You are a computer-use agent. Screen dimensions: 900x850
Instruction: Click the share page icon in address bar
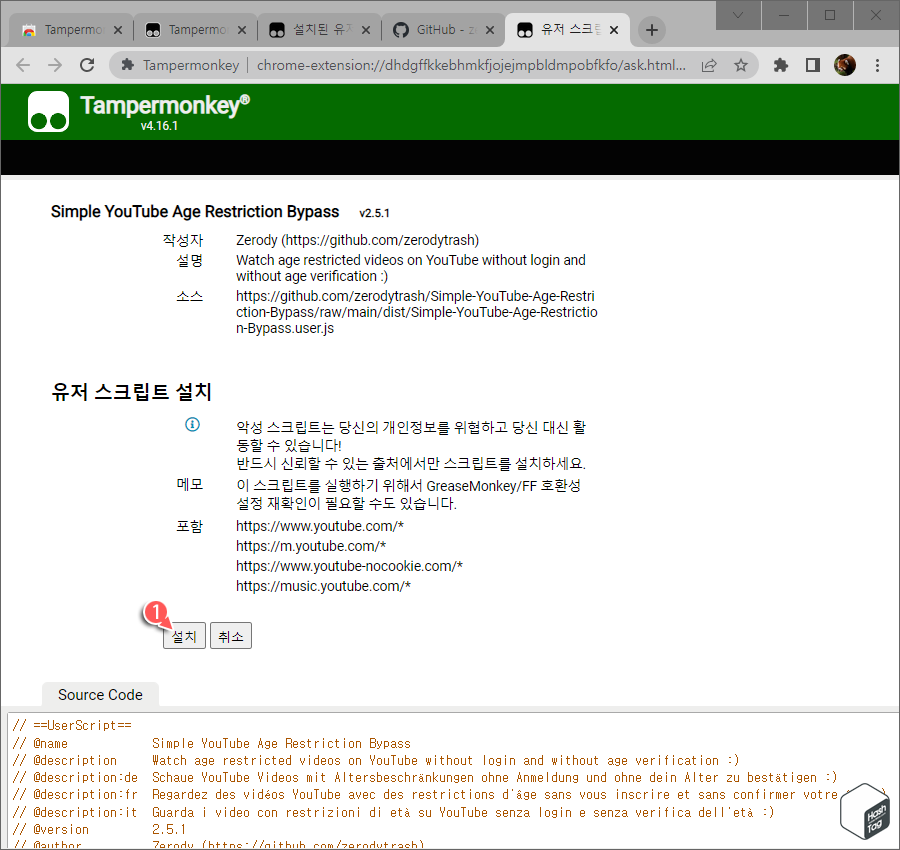[709, 65]
